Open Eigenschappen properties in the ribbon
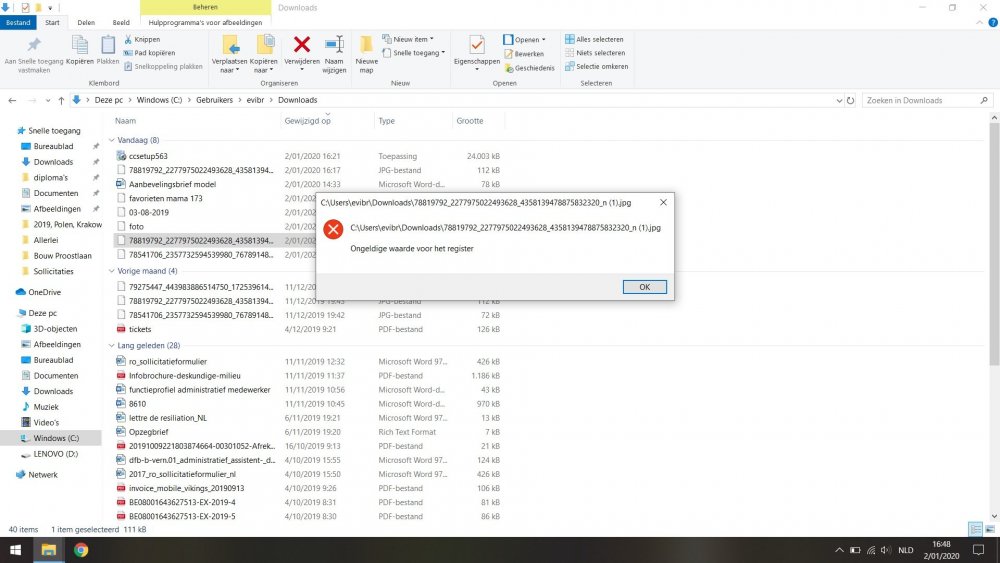Viewport: 1000px width, 563px height. (x=476, y=46)
